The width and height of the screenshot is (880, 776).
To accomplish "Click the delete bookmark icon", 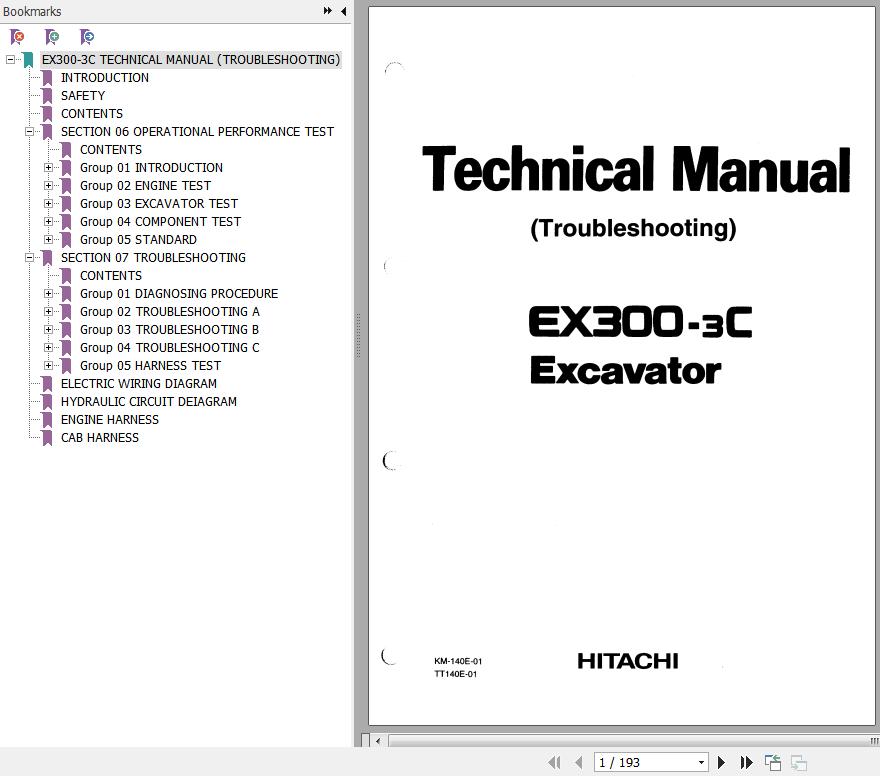I will [x=17, y=37].
